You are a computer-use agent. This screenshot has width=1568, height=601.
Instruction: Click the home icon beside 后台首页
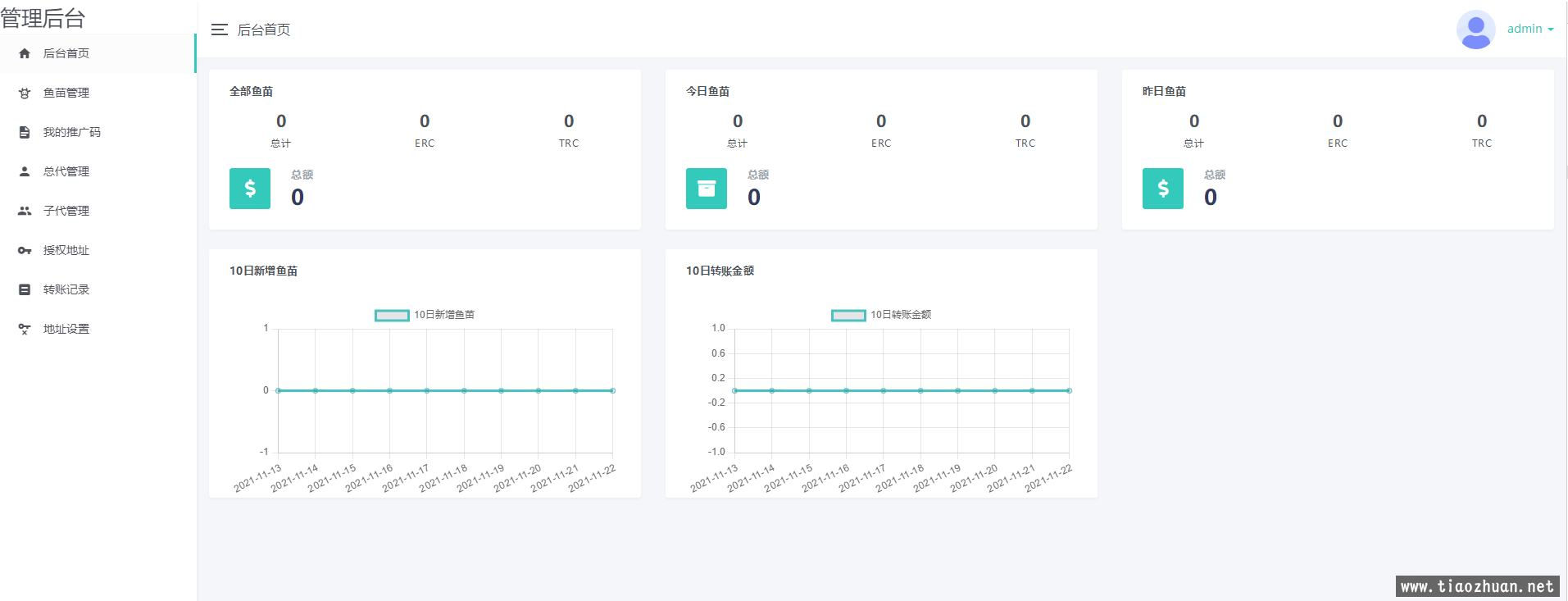tap(25, 53)
